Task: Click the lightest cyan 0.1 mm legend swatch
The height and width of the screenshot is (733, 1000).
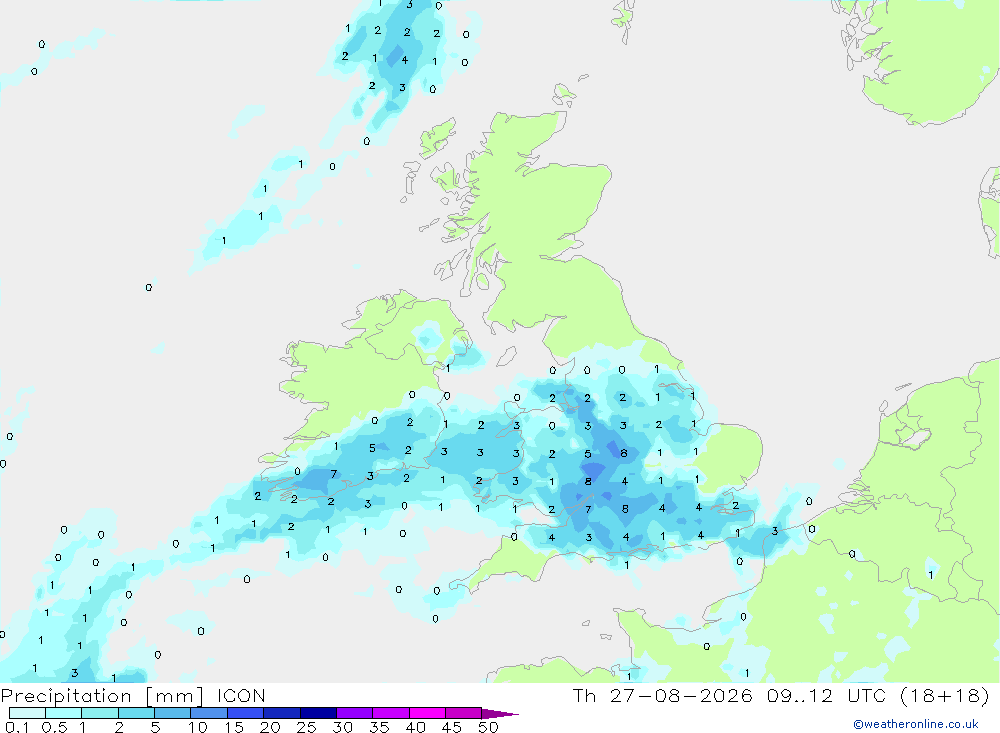Action: click(x=27, y=713)
